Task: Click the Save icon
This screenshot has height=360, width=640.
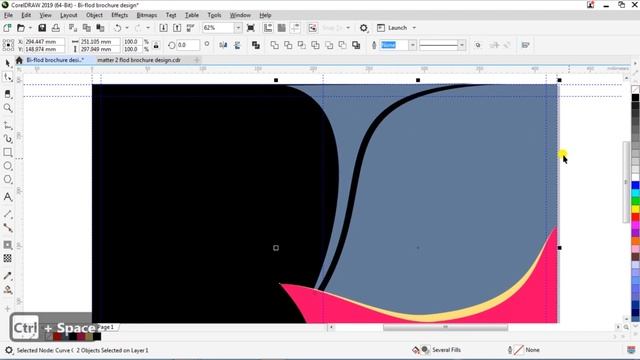Action: 42,28
